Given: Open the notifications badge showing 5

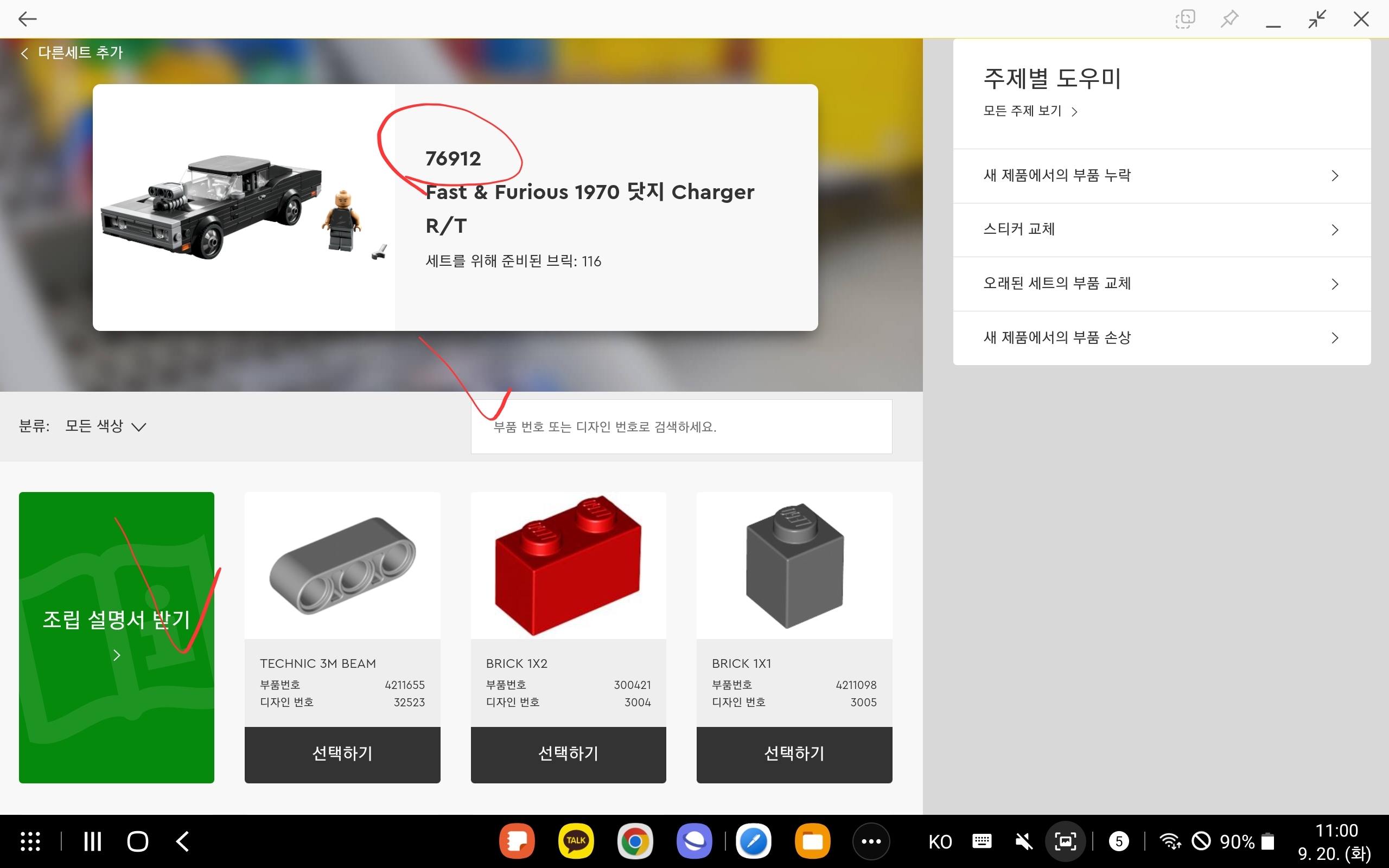Looking at the screenshot, I should pos(1119,841).
